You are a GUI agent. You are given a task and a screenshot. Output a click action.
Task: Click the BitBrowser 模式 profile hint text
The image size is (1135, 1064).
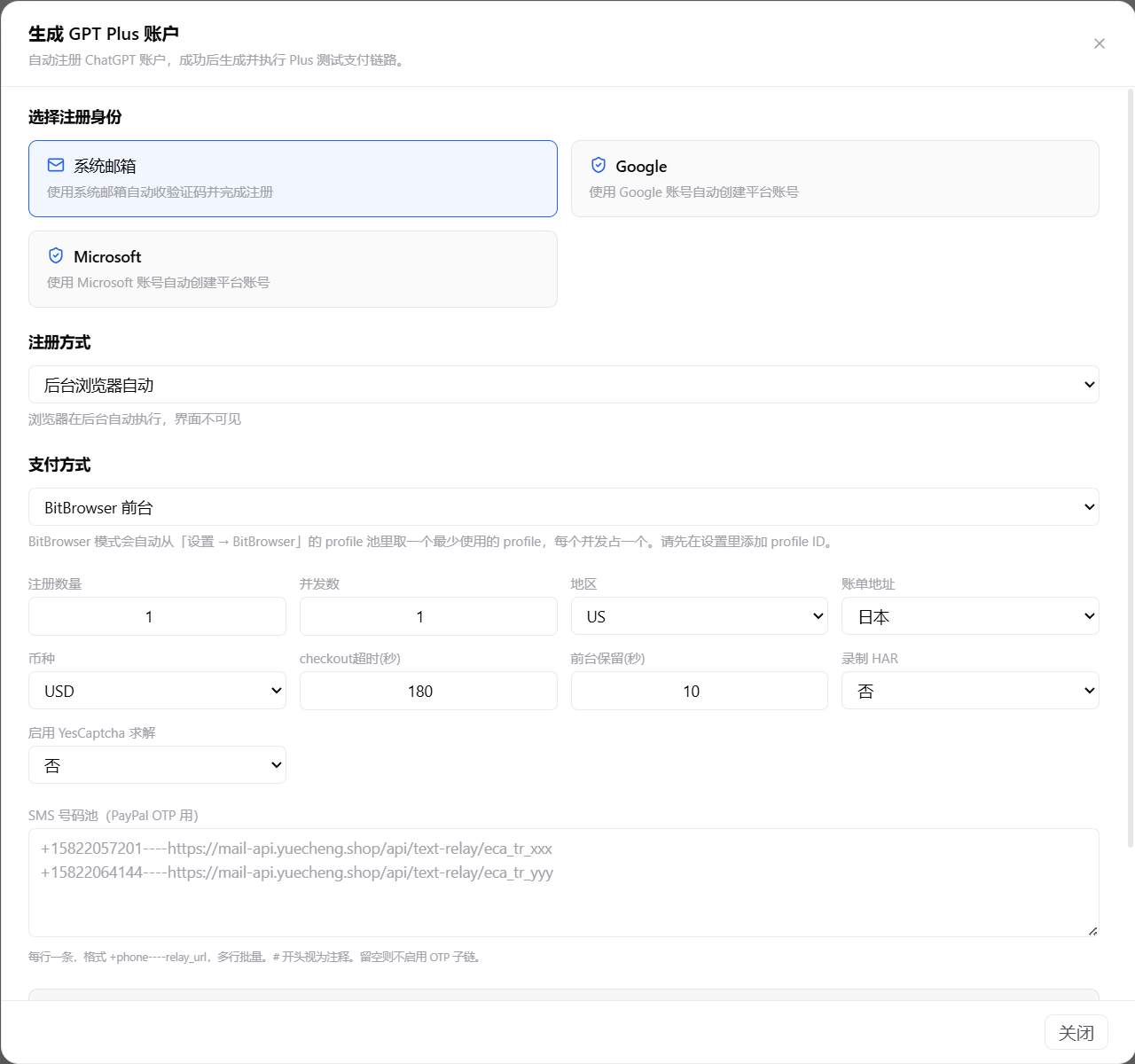click(x=433, y=541)
